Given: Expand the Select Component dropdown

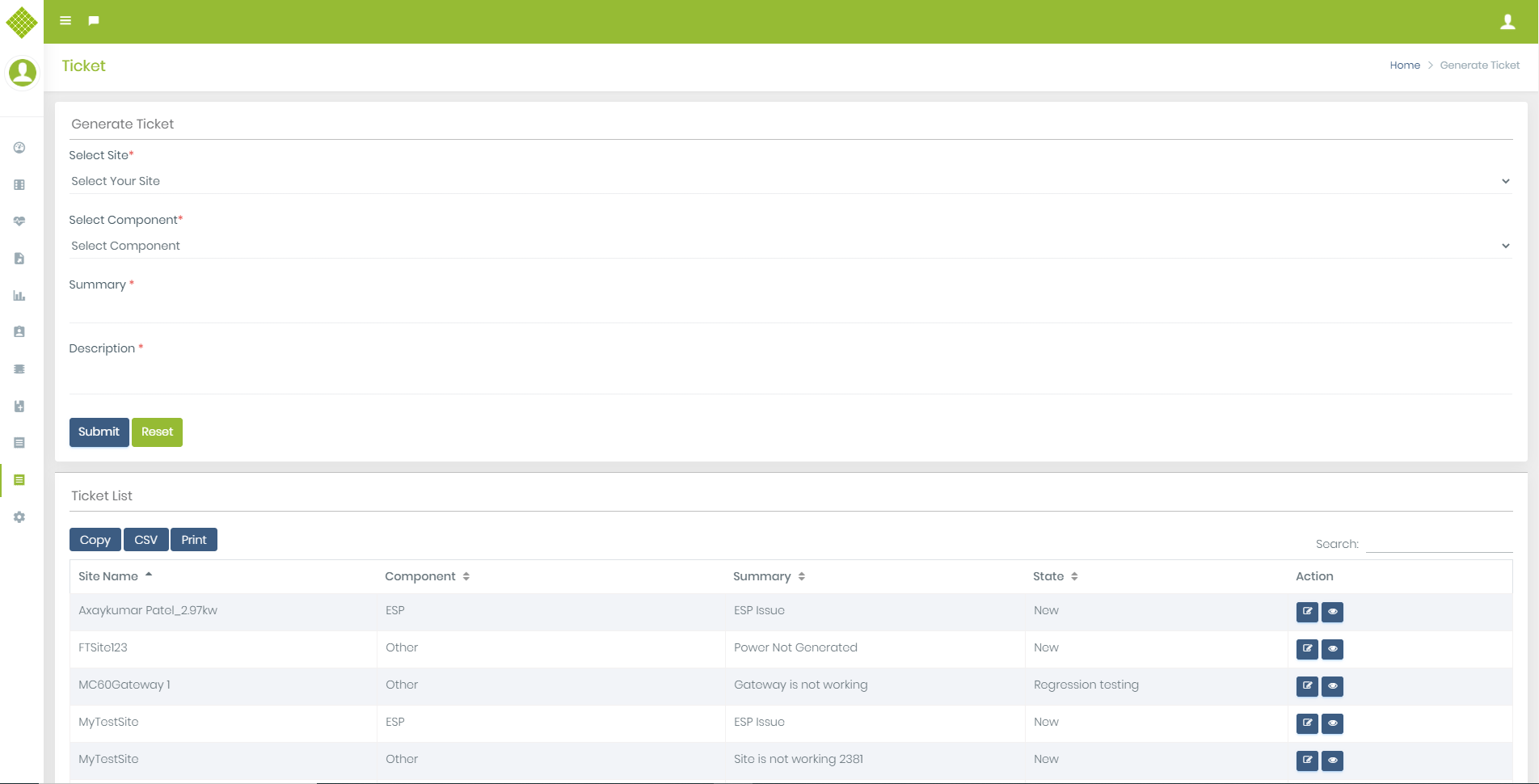Looking at the screenshot, I should click(x=790, y=246).
